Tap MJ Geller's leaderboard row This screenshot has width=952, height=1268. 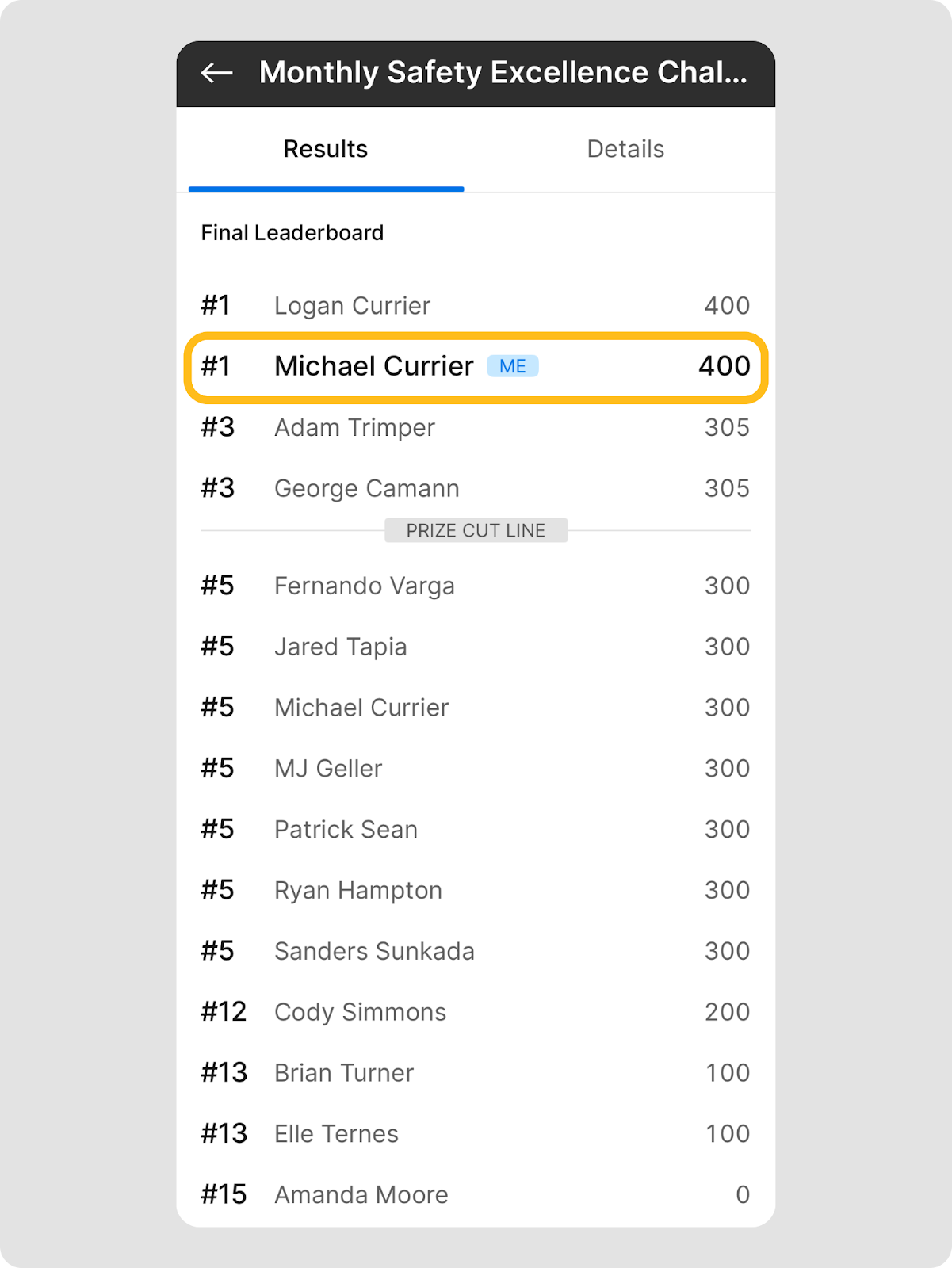click(x=476, y=769)
